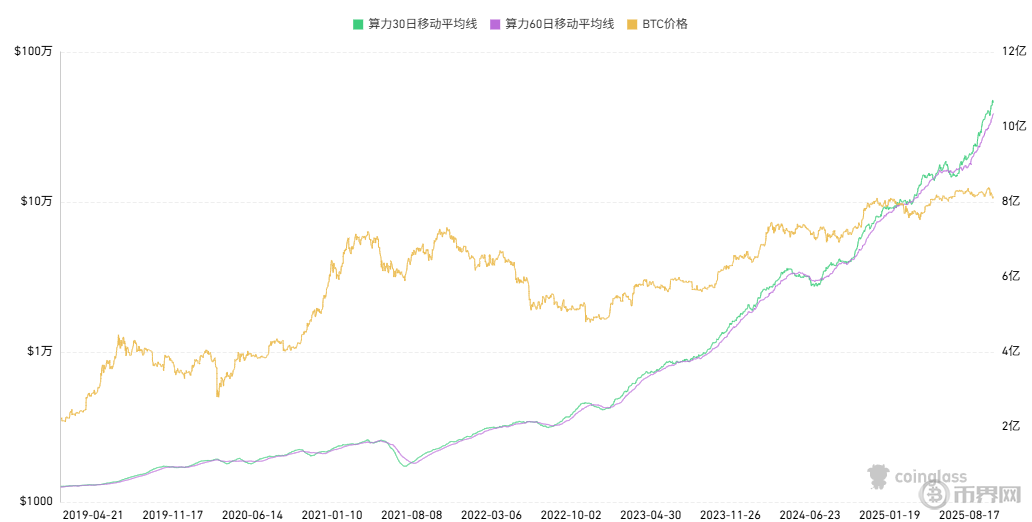The image size is (1032, 522).
Task: Click the purple 60-day hashrate legend square
Action: pos(495,24)
